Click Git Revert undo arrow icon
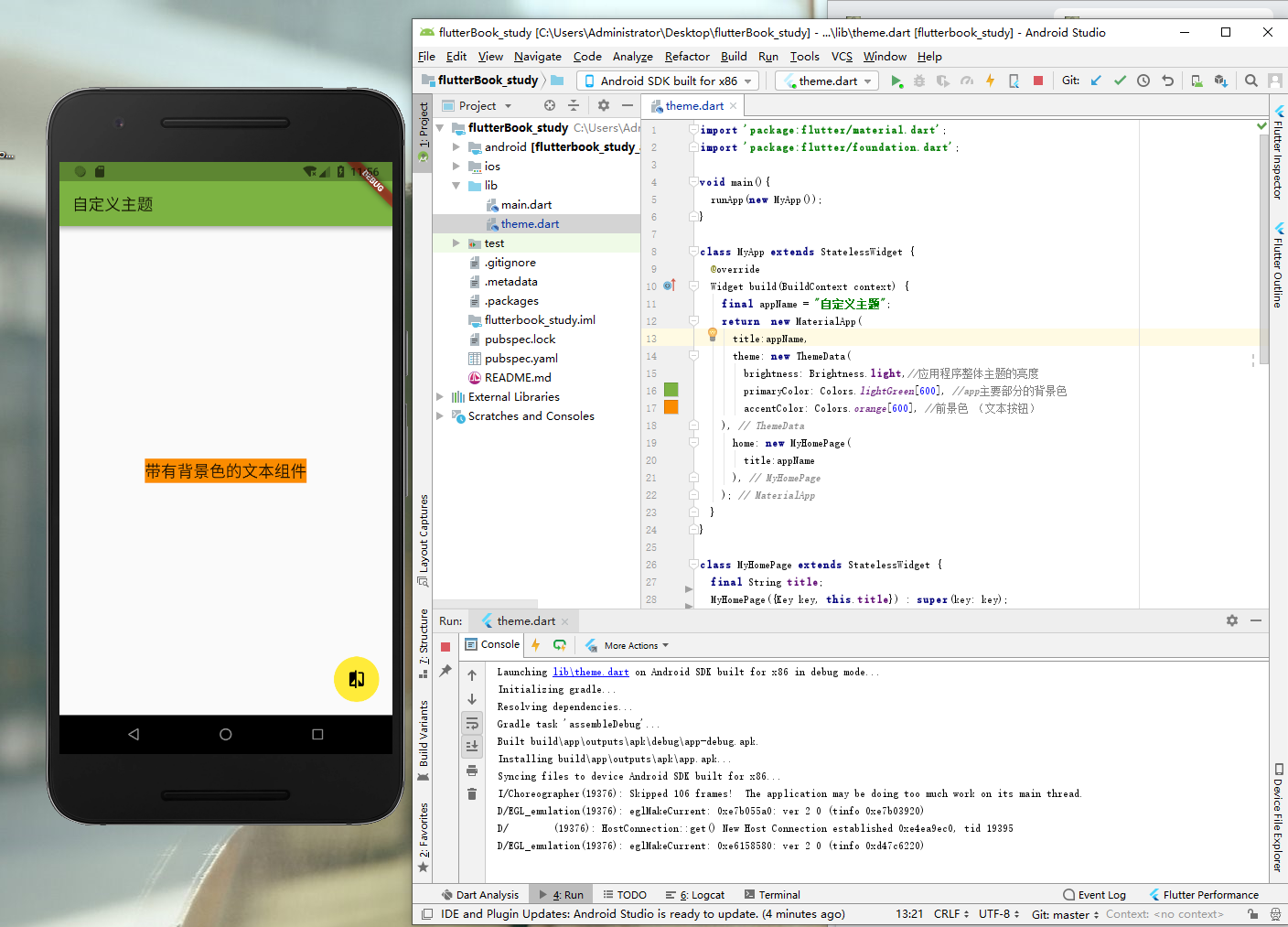The height and width of the screenshot is (927, 1288). [1167, 81]
